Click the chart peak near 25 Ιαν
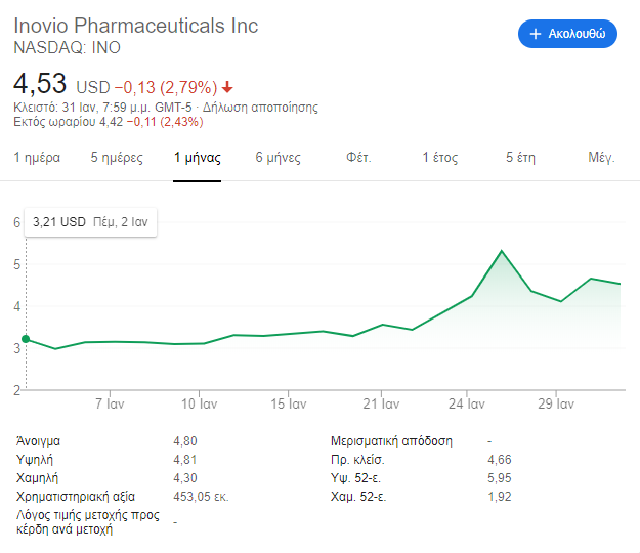 point(502,251)
